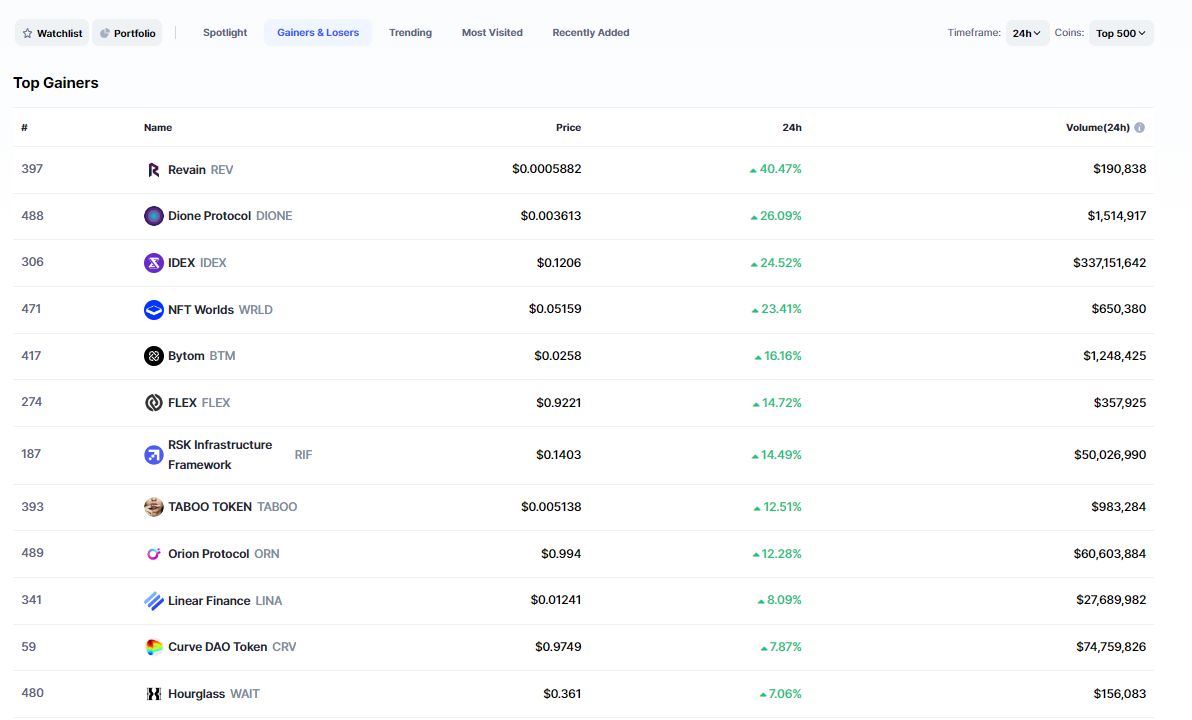Click the Portfolio button

coord(127,33)
